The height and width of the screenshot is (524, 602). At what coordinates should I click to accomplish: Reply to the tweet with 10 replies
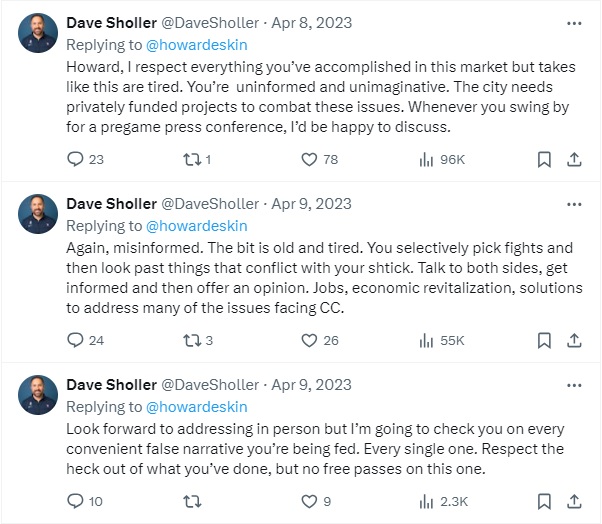coord(75,501)
